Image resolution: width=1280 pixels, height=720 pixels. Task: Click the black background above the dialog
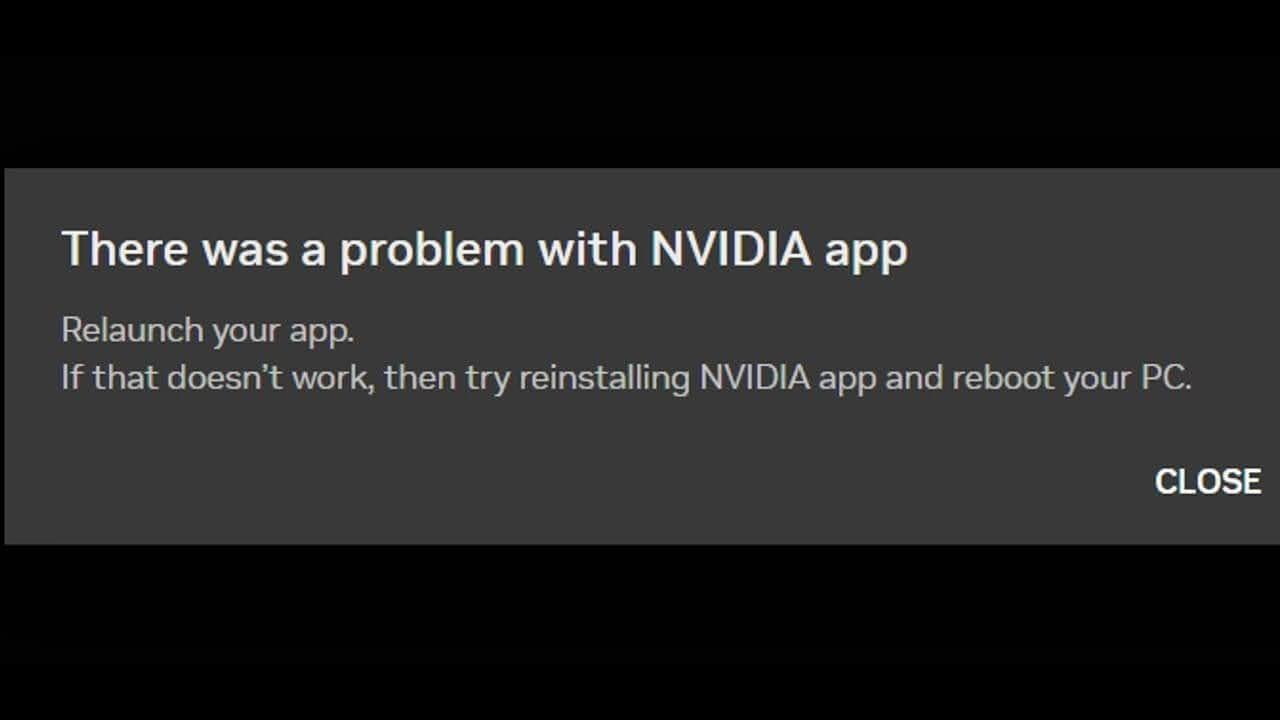point(640,84)
